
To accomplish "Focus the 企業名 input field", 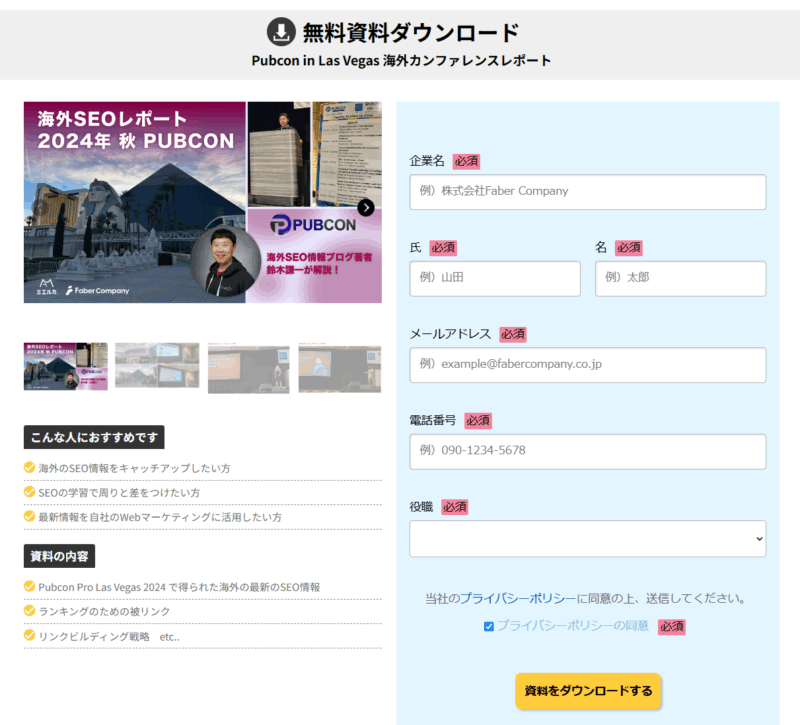I will click(587, 192).
